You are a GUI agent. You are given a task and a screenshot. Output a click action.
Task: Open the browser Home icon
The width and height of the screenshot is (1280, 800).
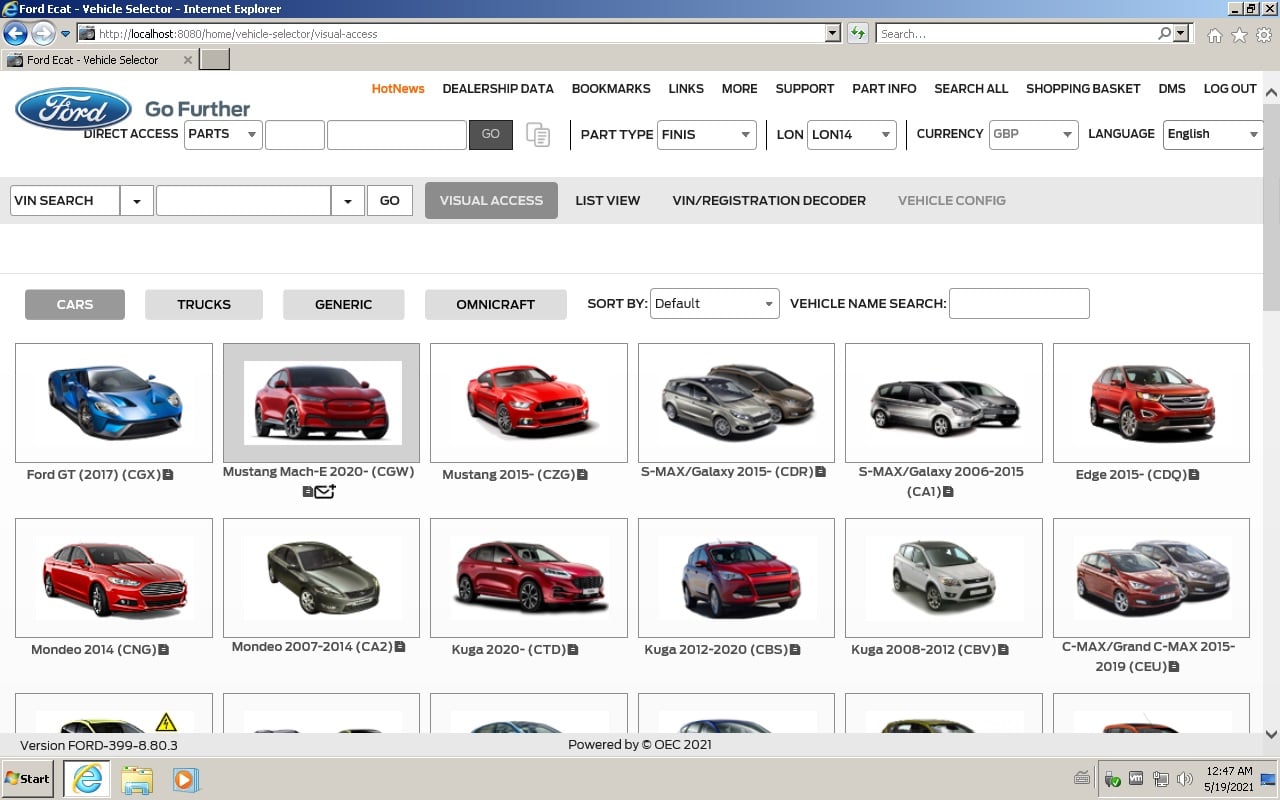[1214, 35]
